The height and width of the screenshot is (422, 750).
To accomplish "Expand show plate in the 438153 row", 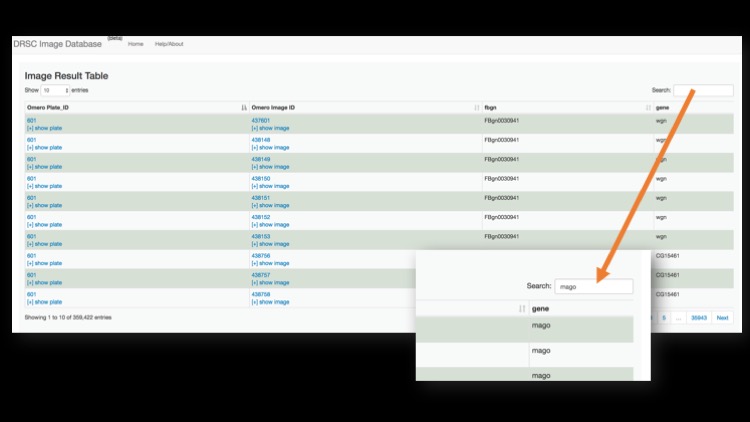I will [x=44, y=244].
